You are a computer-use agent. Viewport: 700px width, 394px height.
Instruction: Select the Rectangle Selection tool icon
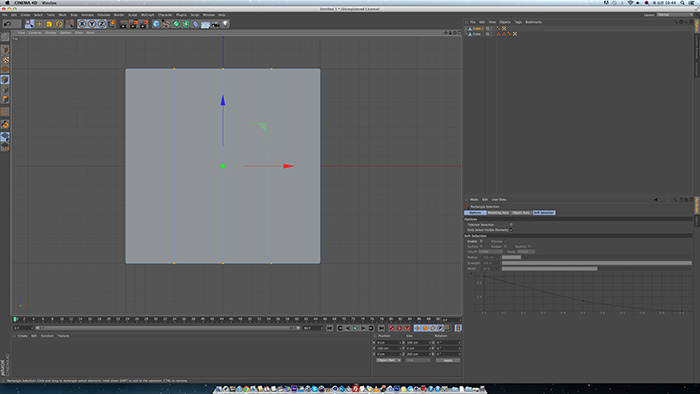point(29,24)
